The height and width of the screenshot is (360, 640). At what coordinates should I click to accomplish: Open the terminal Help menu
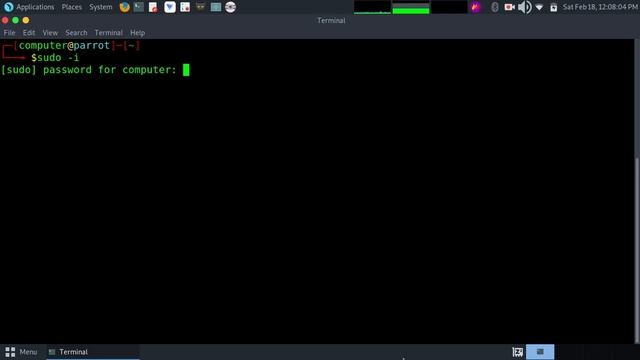pos(138,33)
